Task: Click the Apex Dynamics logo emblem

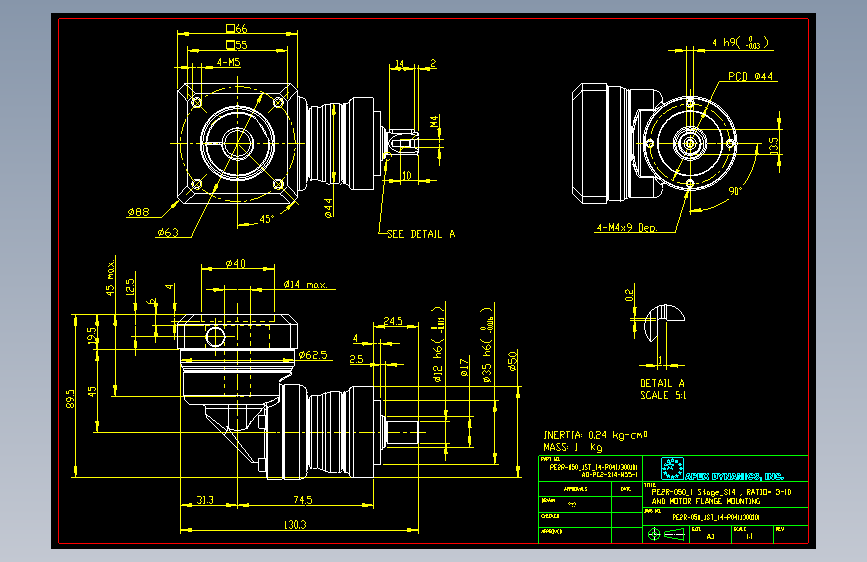Action: (x=672, y=469)
